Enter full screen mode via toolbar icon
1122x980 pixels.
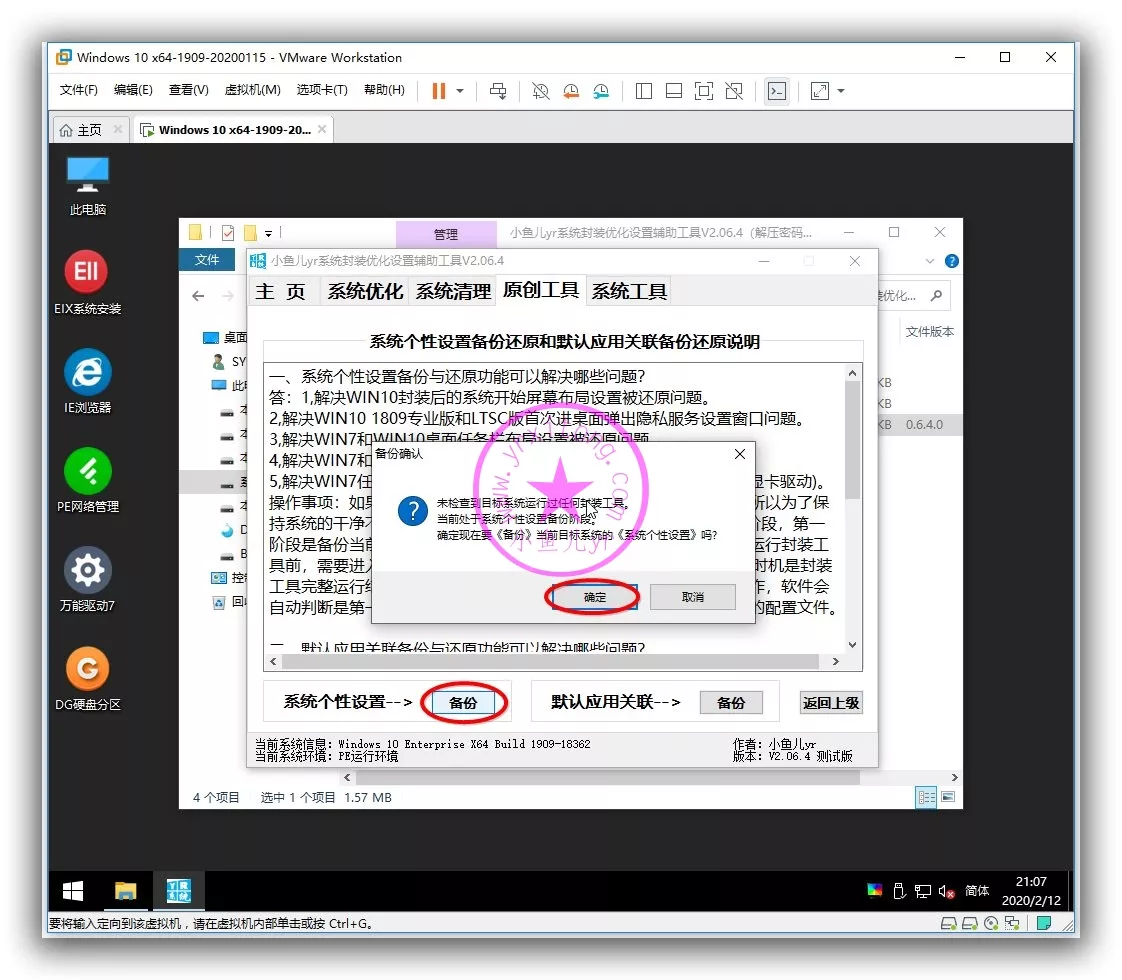(704, 91)
